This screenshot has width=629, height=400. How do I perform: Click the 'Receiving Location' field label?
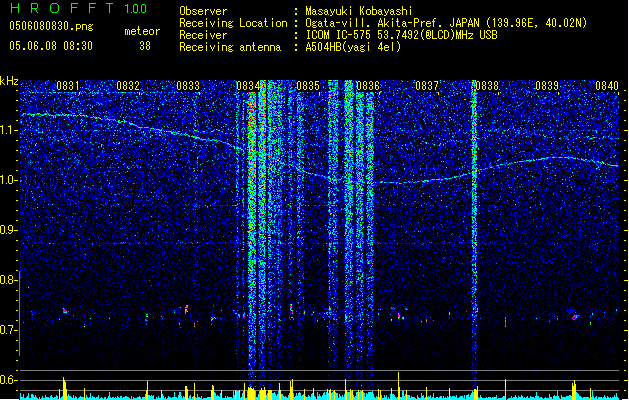[x=233, y=23]
